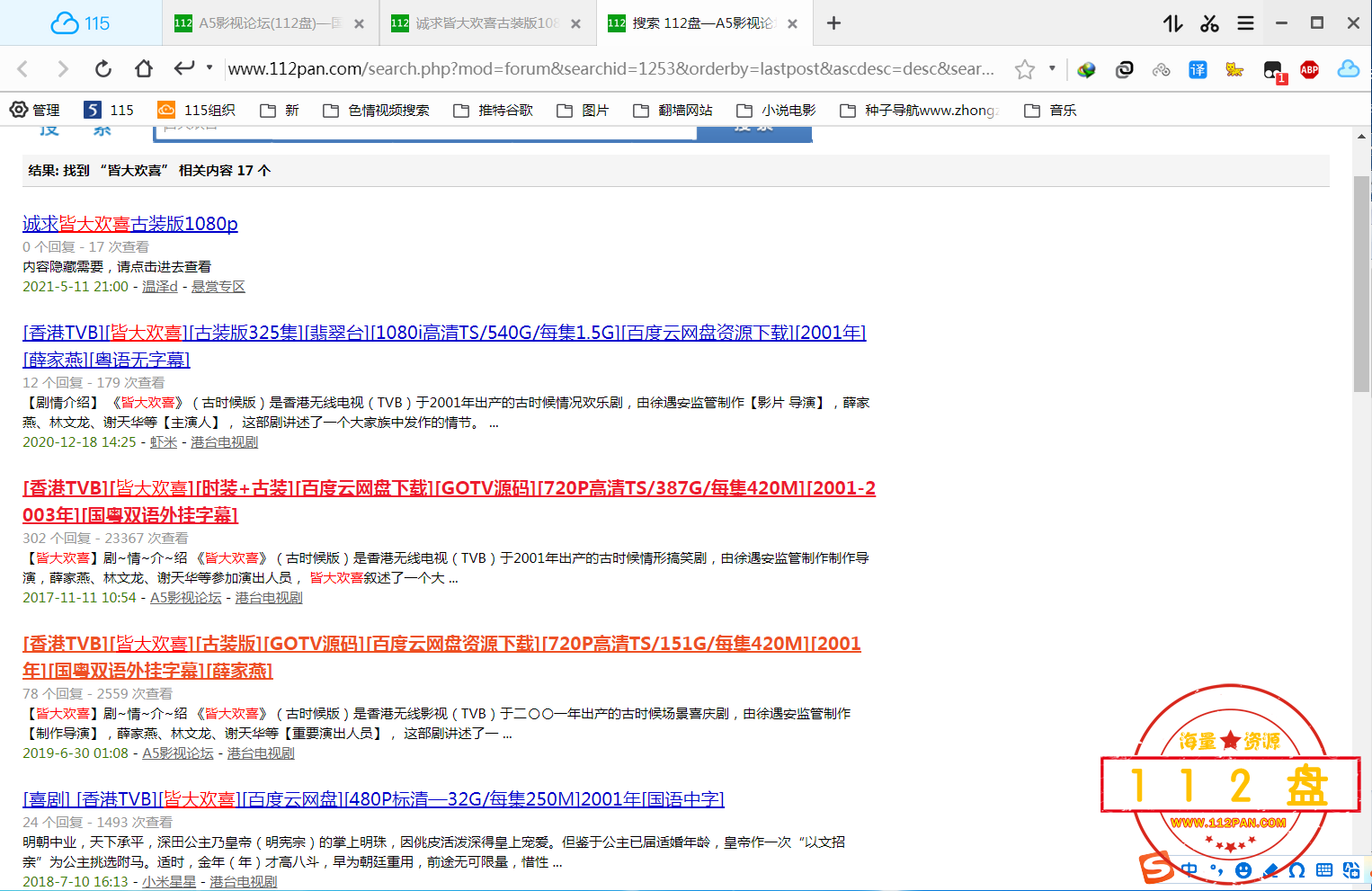
Task: Open the 时装+古装 720P 387G result
Action: pos(449,501)
